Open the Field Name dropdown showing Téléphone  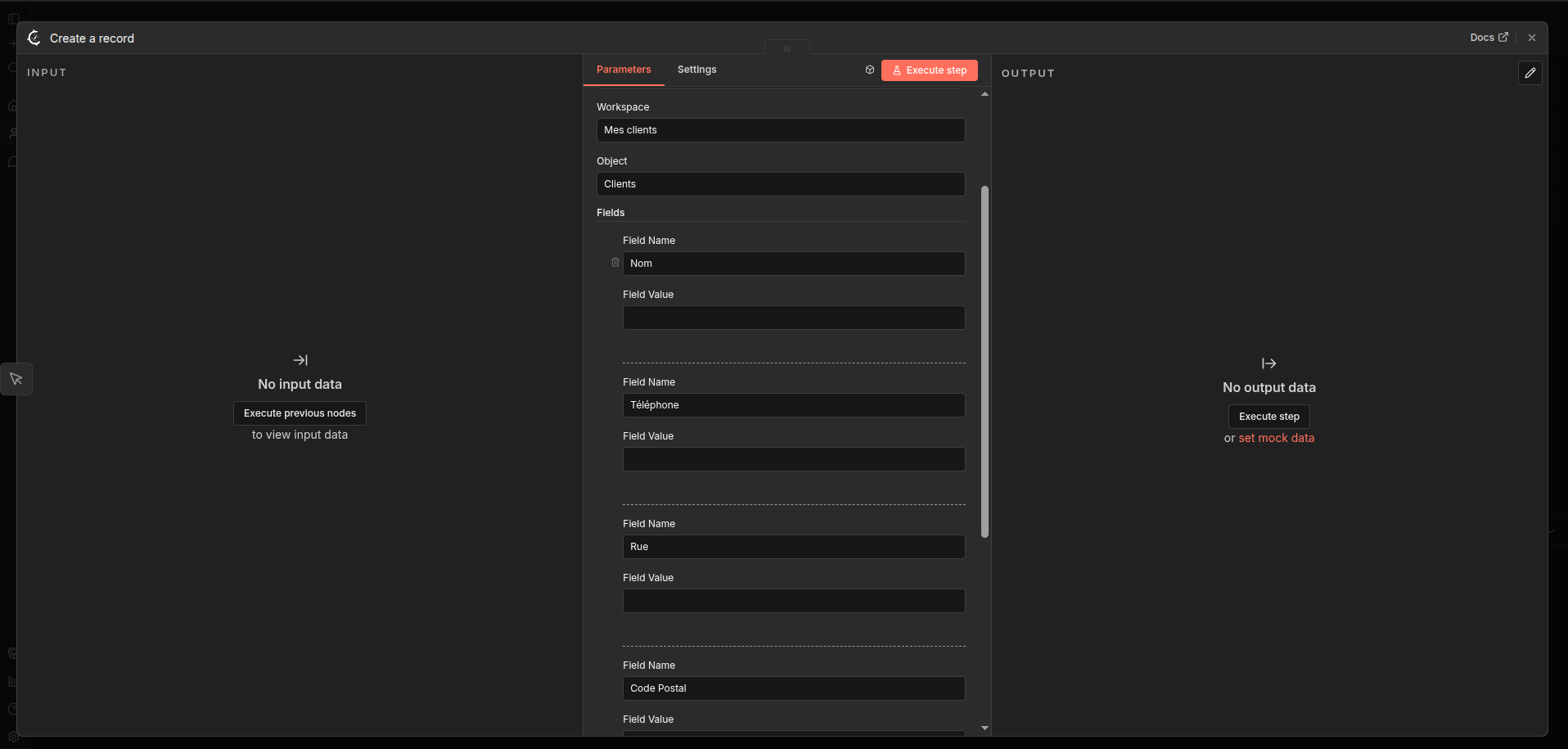[793, 405]
